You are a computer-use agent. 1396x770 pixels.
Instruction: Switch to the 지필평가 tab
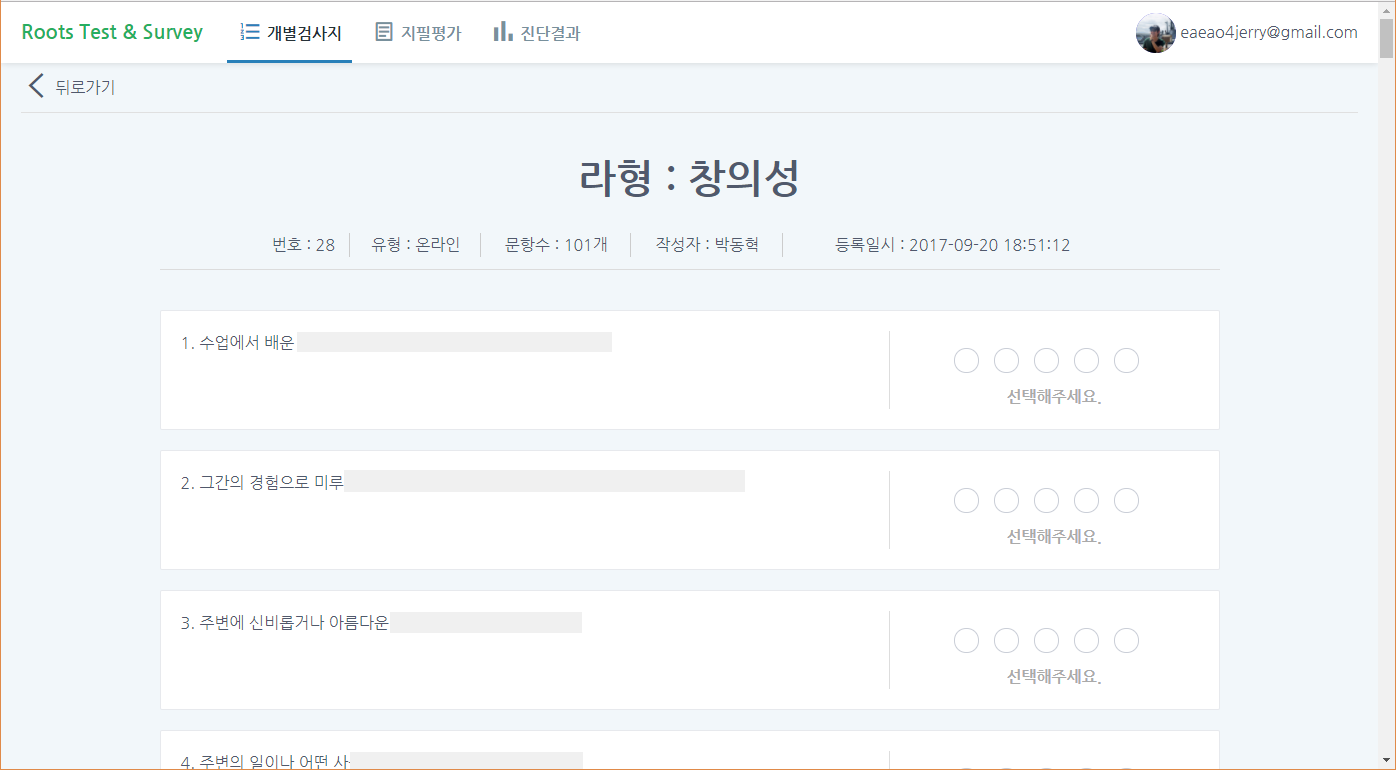[418, 32]
